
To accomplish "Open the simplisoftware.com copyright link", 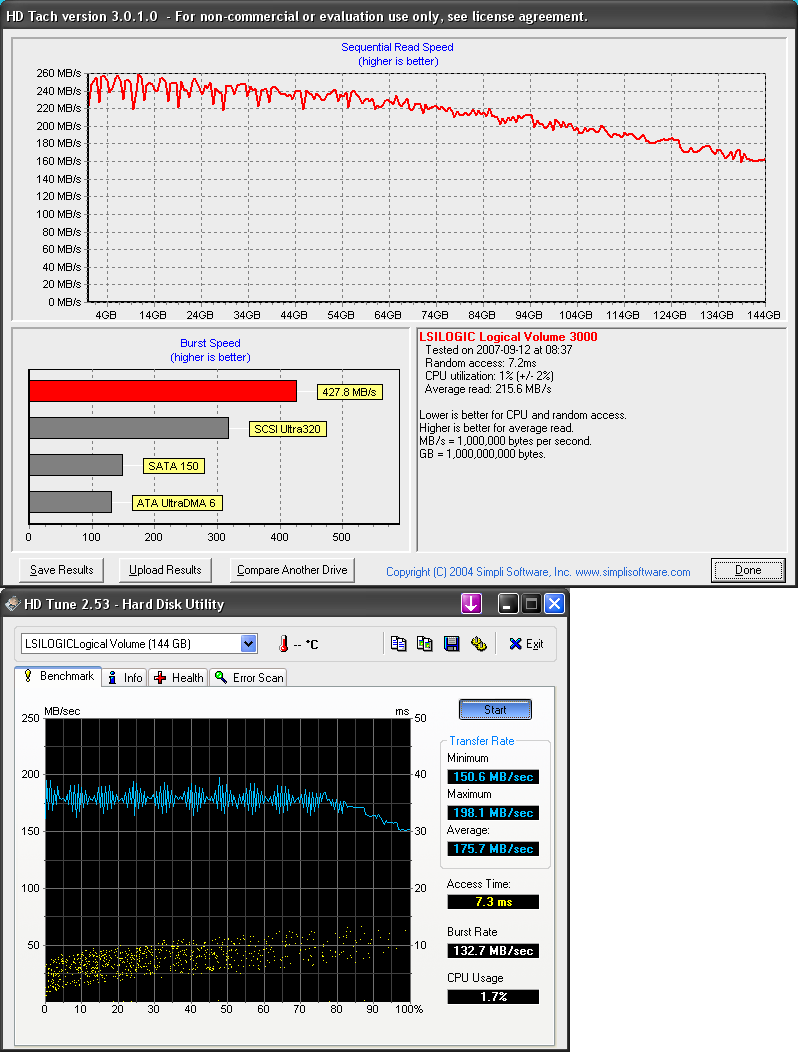I will pyautogui.click(x=538, y=572).
